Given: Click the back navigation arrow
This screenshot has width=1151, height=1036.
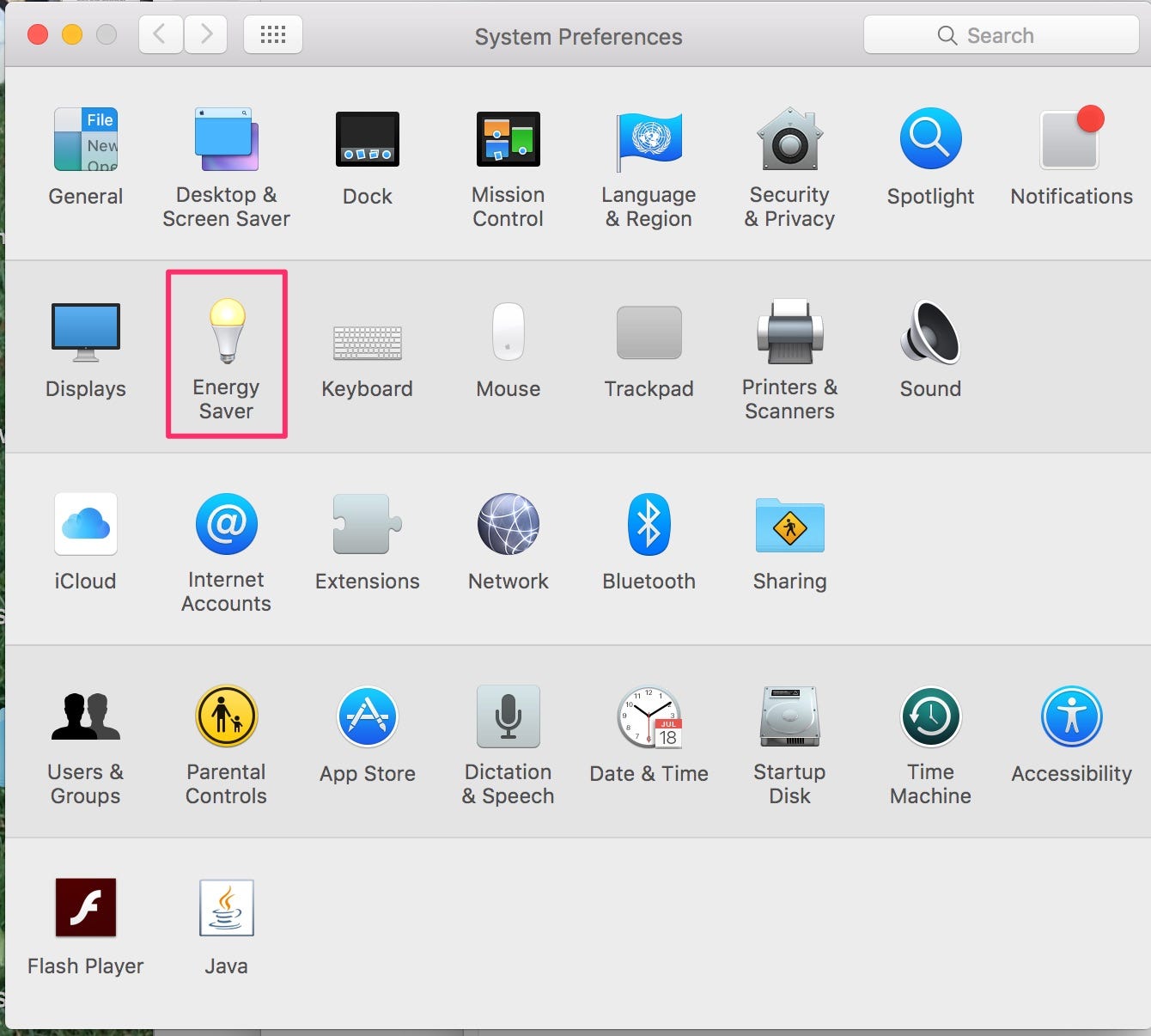Looking at the screenshot, I should [x=160, y=35].
